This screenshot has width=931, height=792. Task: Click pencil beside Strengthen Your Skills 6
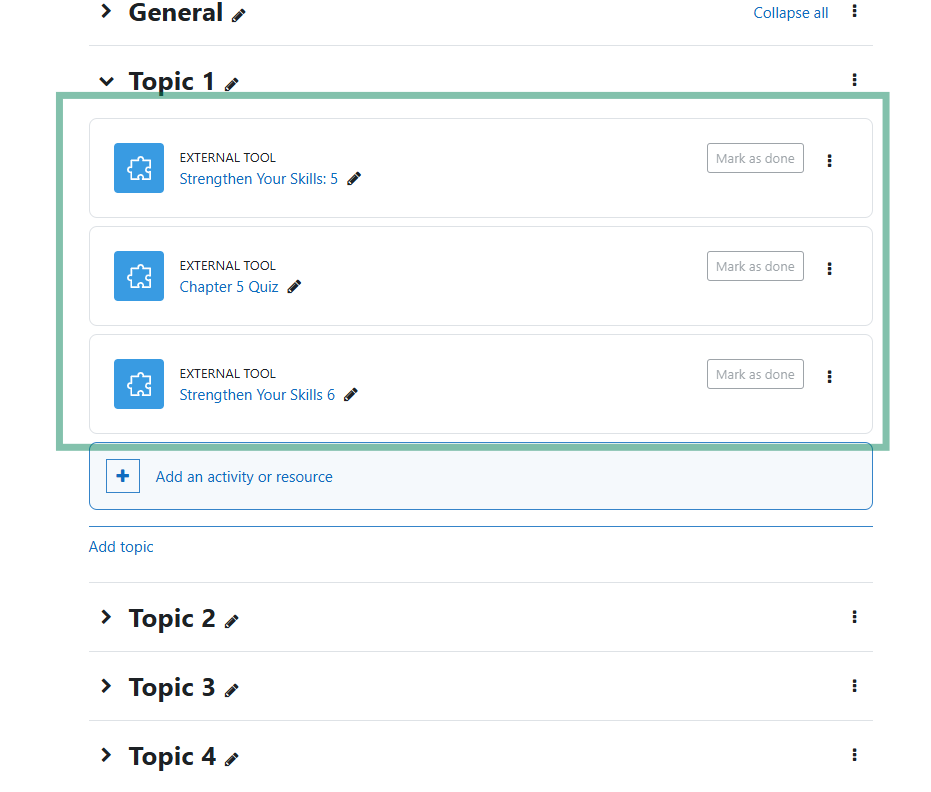coord(351,395)
